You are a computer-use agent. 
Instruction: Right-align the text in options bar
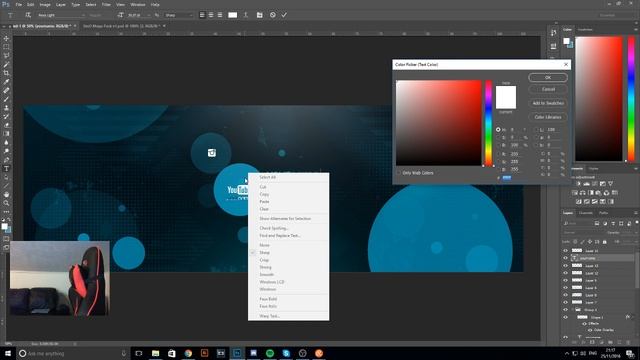point(220,15)
